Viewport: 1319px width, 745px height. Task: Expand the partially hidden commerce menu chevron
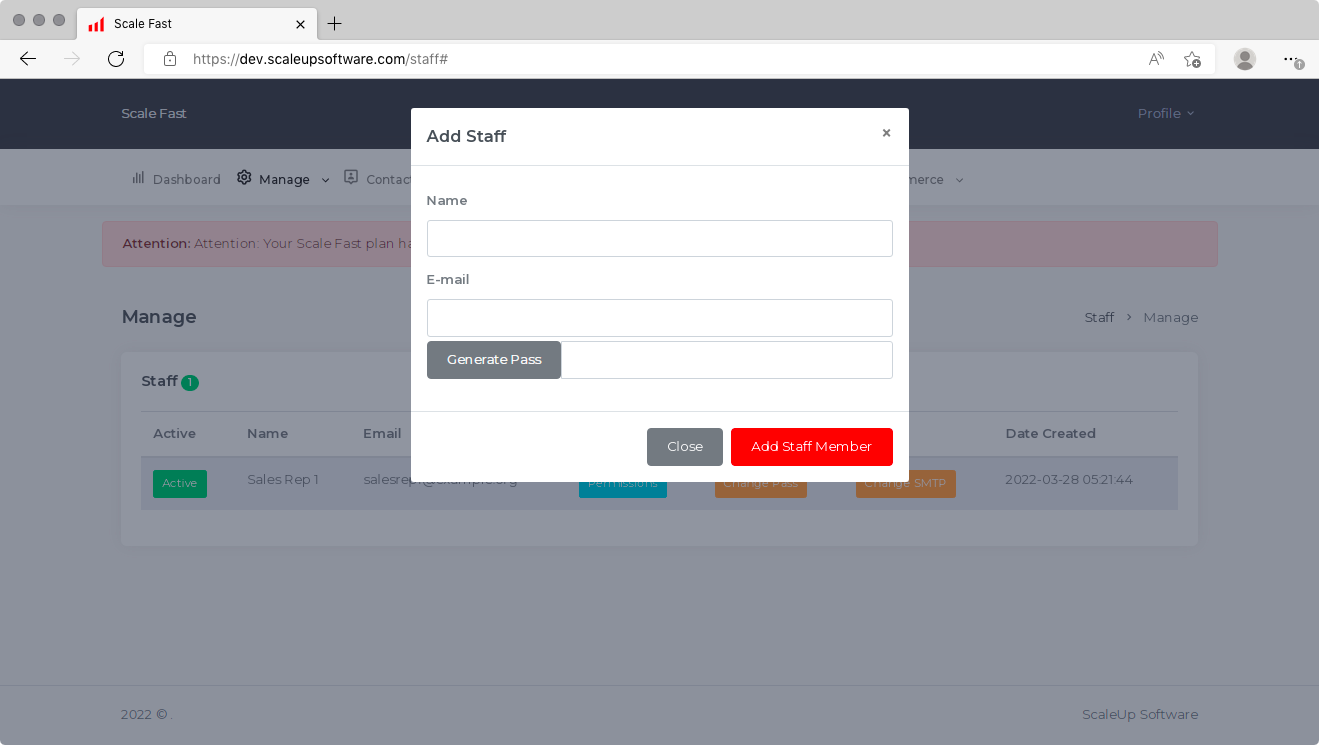[959, 180]
